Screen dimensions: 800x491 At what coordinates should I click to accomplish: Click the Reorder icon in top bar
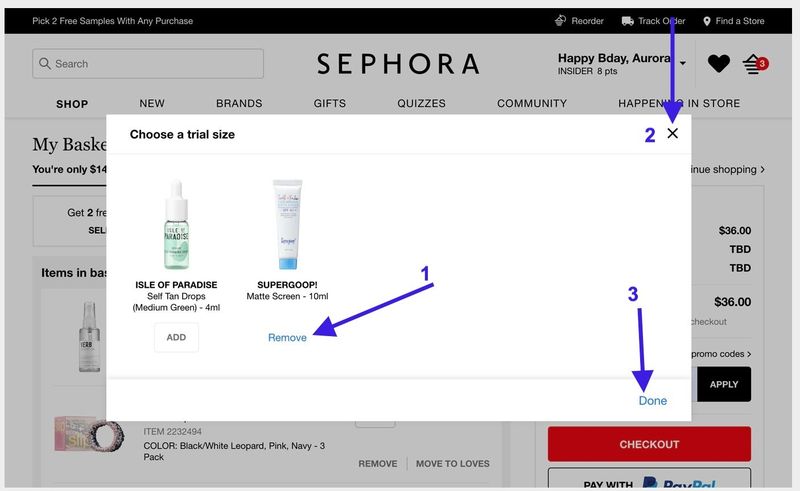click(560, 20)
